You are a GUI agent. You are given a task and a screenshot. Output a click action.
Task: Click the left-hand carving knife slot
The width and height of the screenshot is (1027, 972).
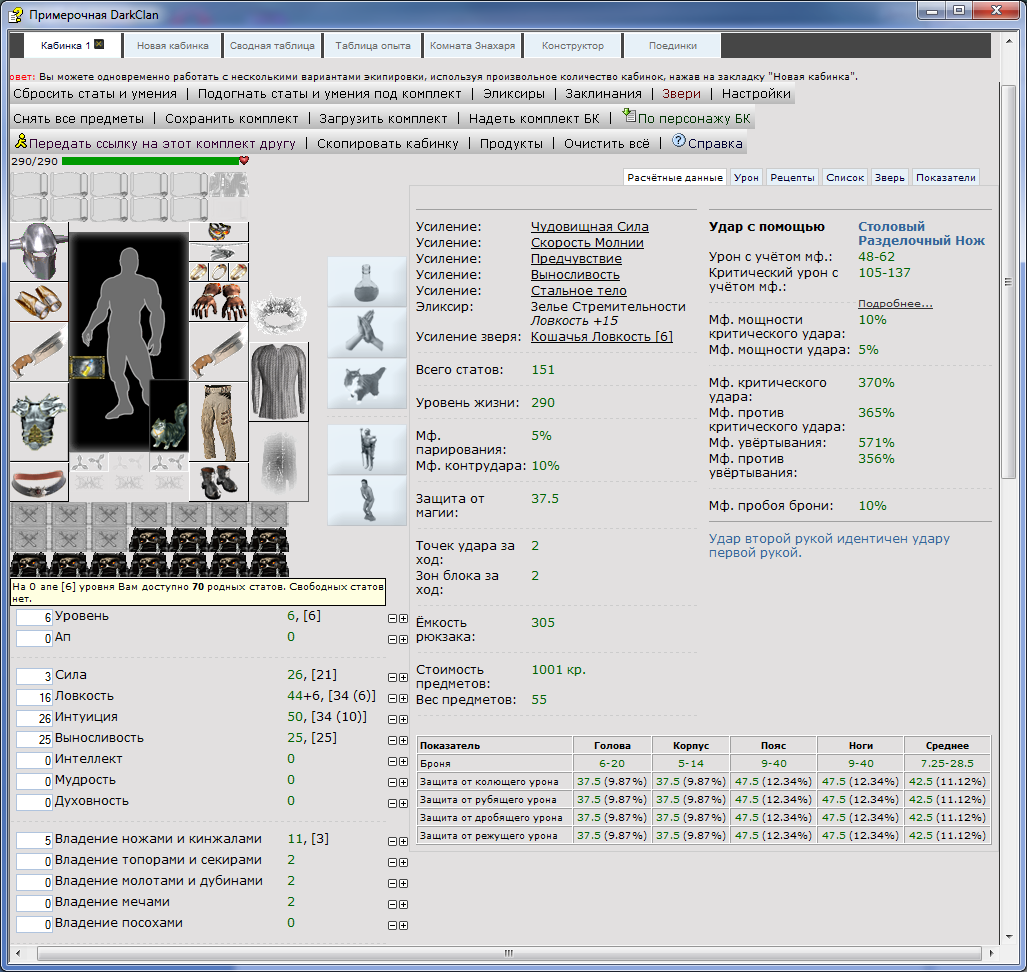(39, 352)
